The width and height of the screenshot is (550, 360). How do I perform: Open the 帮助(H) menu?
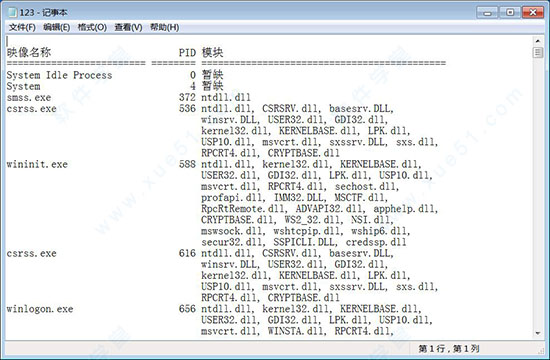164,27
